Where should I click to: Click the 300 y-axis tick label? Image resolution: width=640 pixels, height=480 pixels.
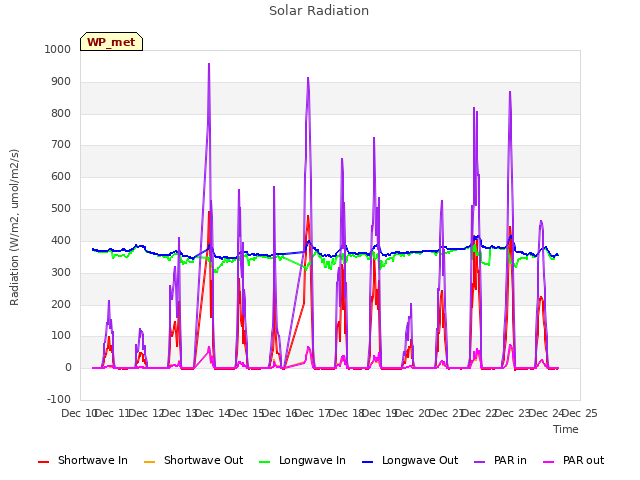tap(60, 272)
